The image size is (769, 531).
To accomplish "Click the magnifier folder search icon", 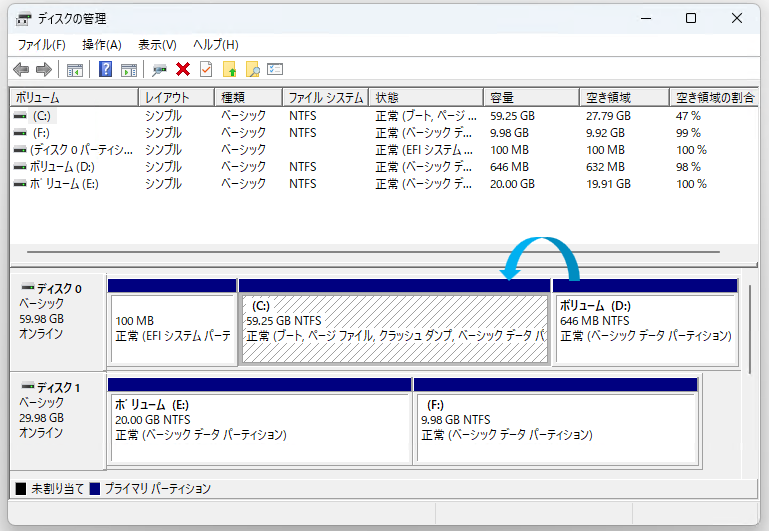I will tap(253, 69).
